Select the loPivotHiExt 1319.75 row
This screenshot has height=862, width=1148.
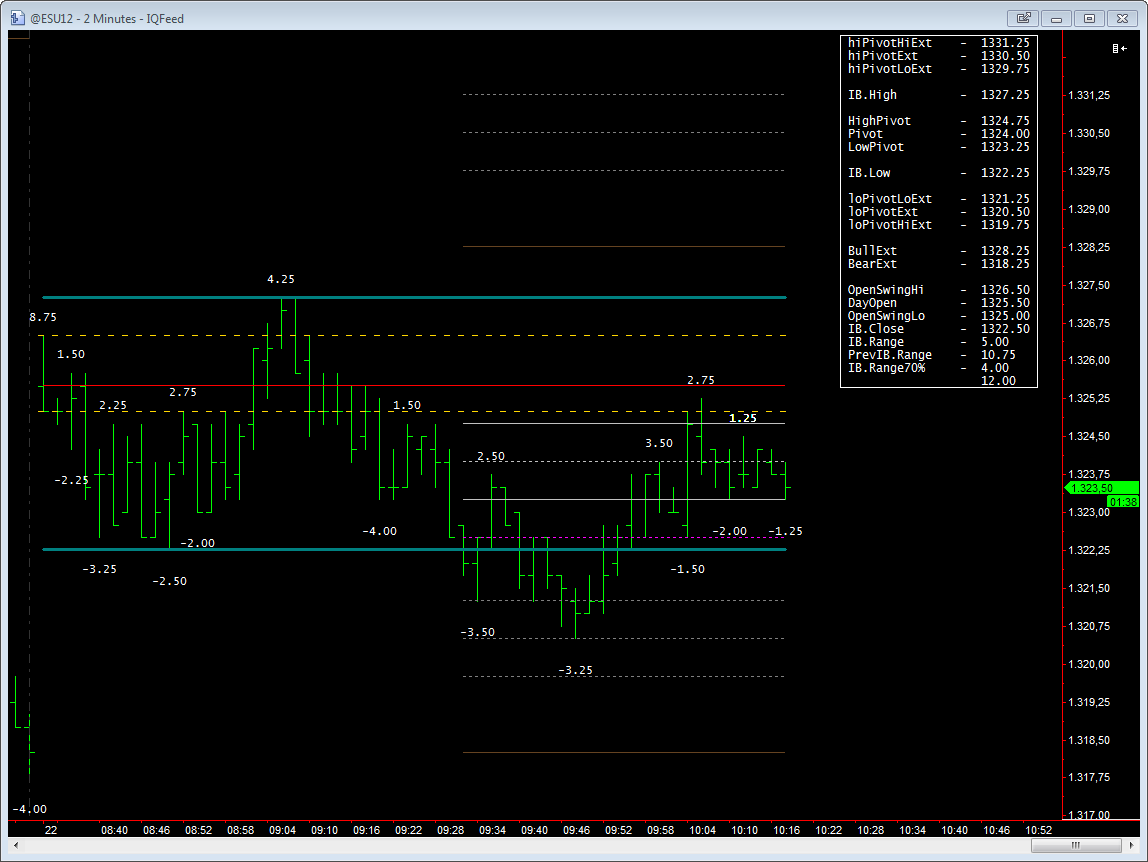(939, 225)
